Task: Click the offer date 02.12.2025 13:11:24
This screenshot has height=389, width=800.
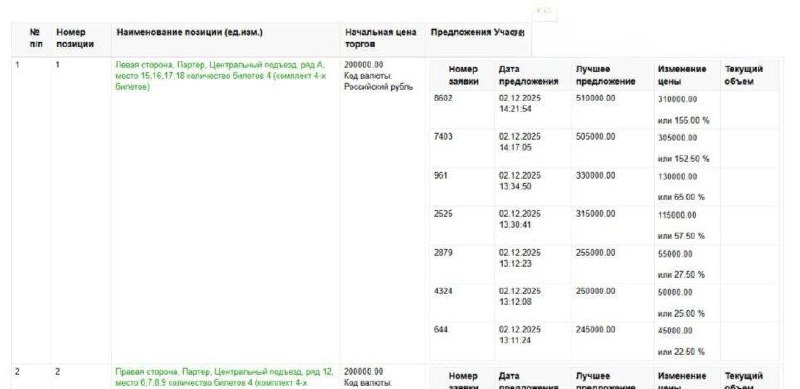Action: pyautogui.click(x=519, y=335)
